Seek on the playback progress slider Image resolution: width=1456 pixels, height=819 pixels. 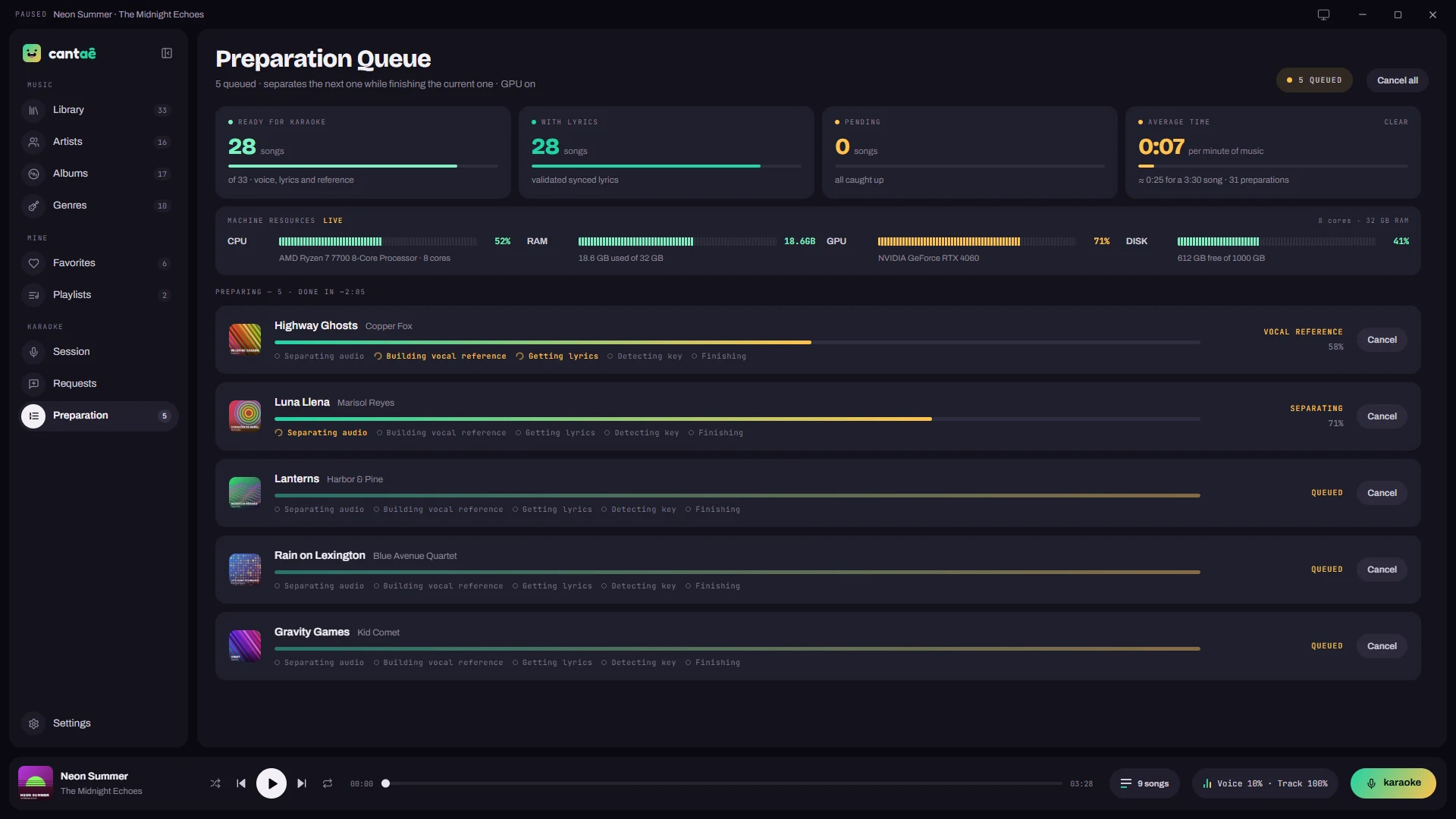coord(723,783)
